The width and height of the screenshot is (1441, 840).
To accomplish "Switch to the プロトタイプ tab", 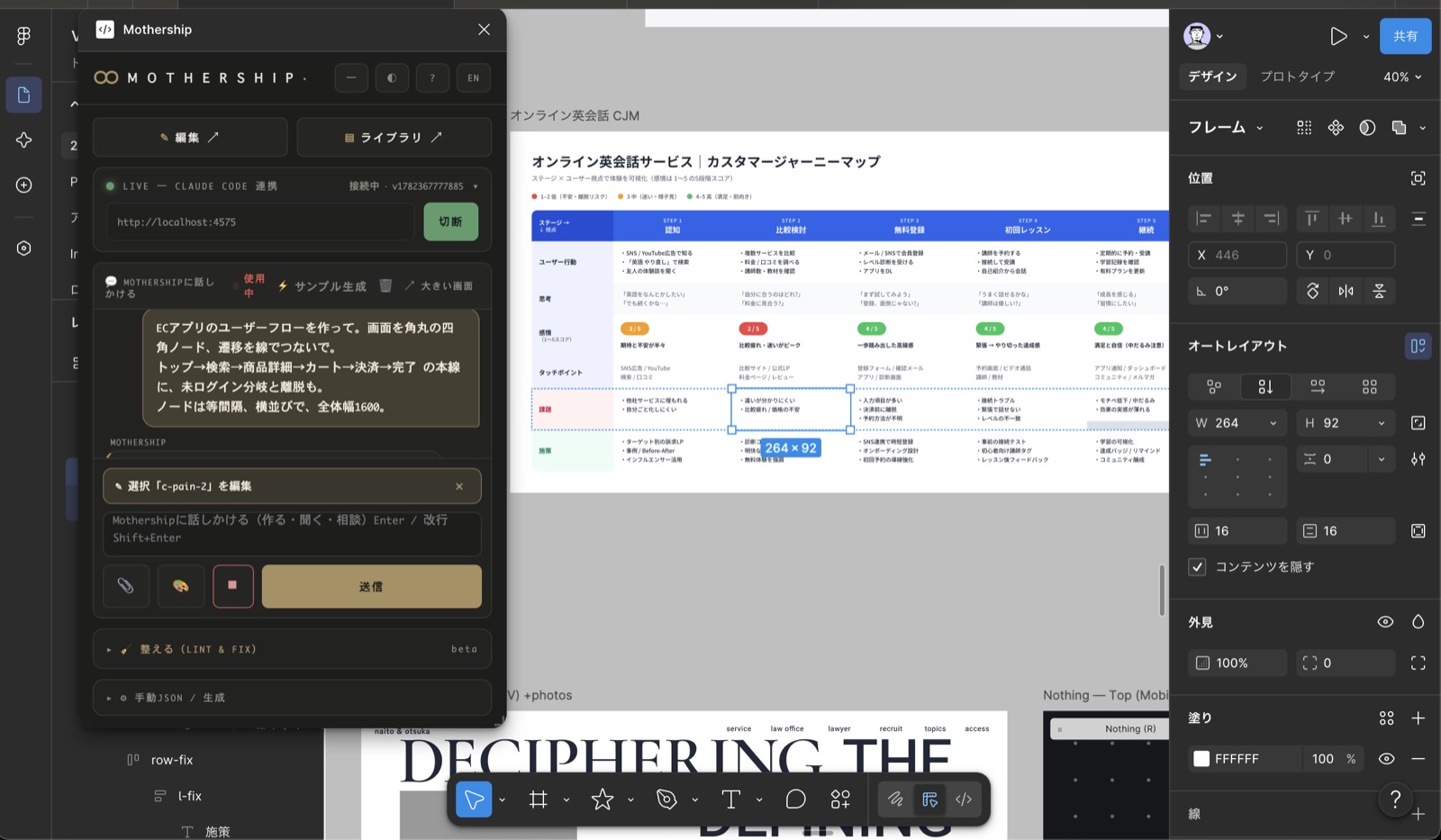I will [x=1297, y=77].
